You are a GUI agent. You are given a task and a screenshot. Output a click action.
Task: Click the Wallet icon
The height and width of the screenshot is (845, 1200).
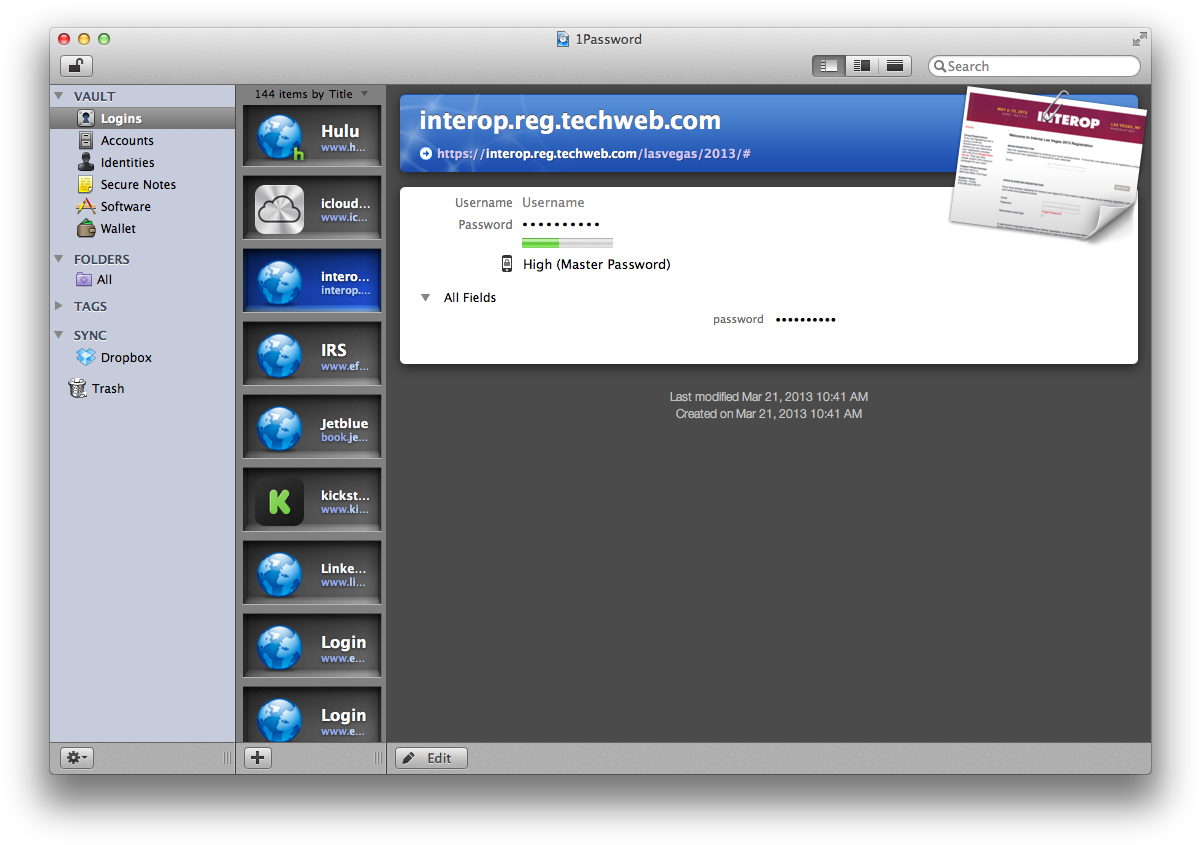pos(86,228)
